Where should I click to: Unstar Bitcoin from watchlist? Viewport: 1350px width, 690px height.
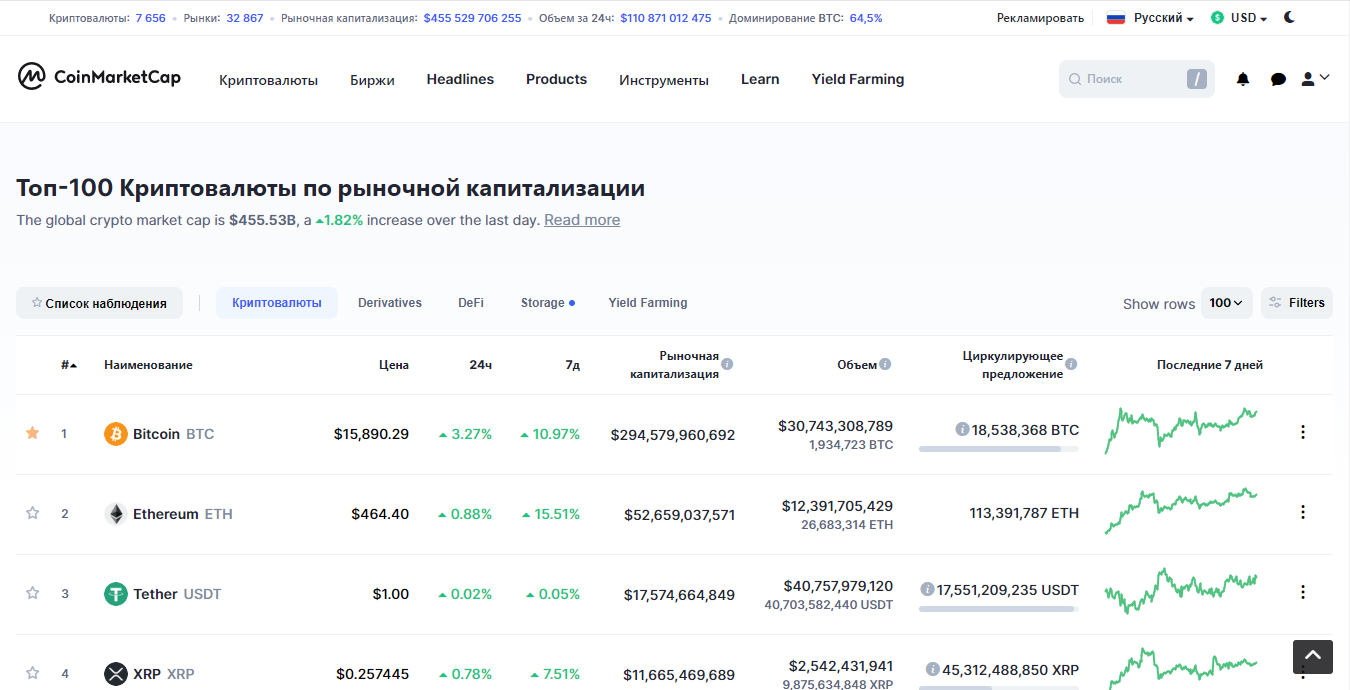(32, 433)
